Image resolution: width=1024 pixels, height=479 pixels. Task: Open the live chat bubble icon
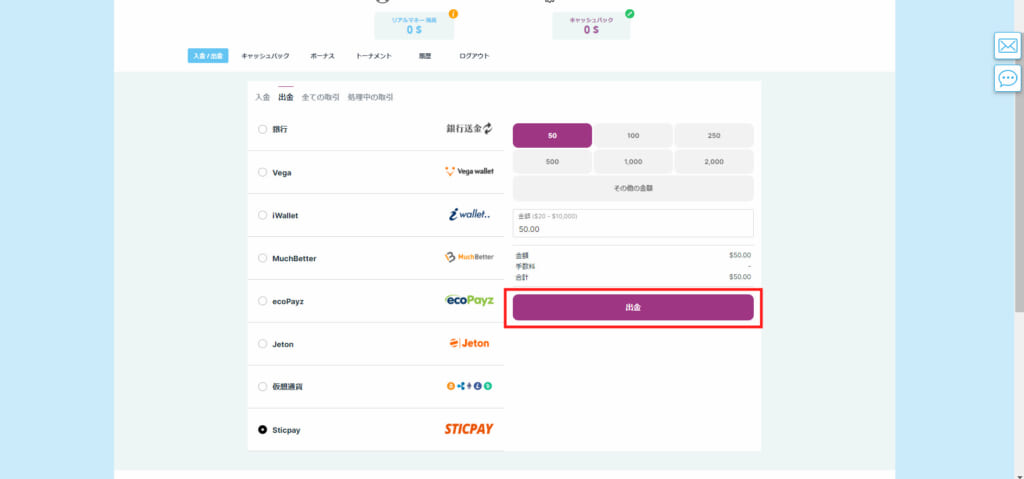coord(1008,78)
